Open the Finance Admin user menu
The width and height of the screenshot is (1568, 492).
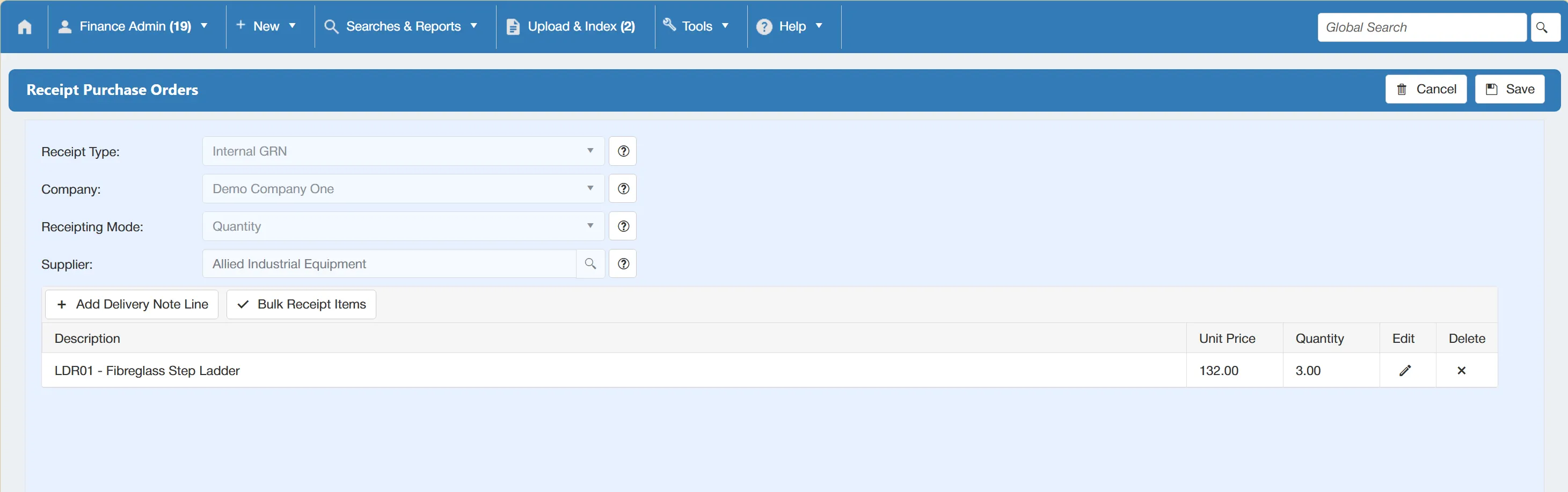pos(133,26)
